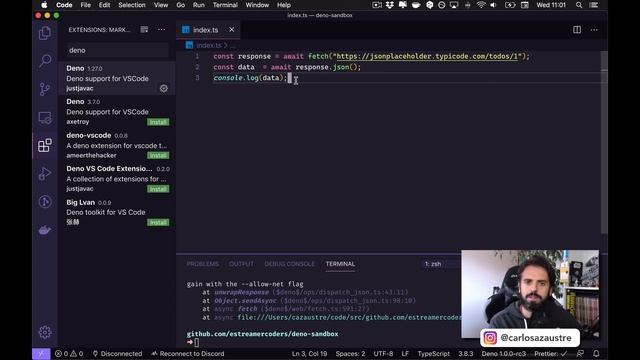Click the feedback icon in status bar
640x360 pixels.
(580, 353)
